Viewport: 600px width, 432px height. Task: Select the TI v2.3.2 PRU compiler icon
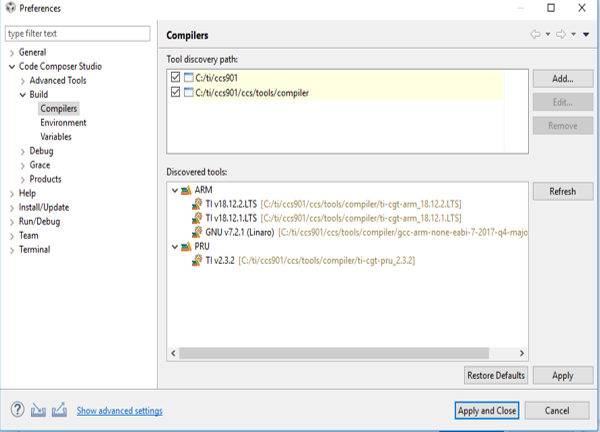click(197, 260)
